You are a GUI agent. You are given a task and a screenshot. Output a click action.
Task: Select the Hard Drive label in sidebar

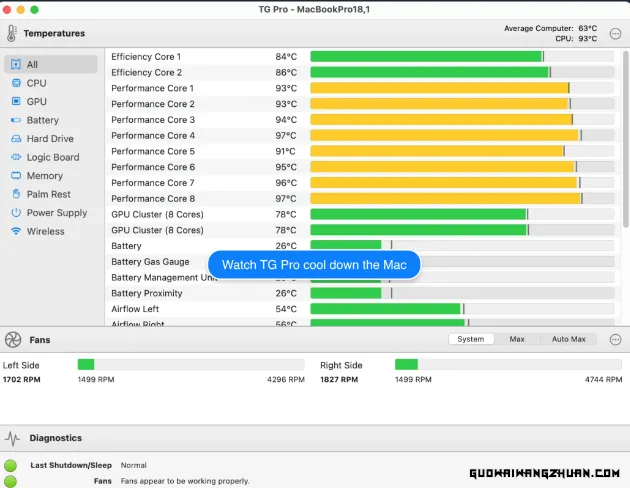pos(50,139)
